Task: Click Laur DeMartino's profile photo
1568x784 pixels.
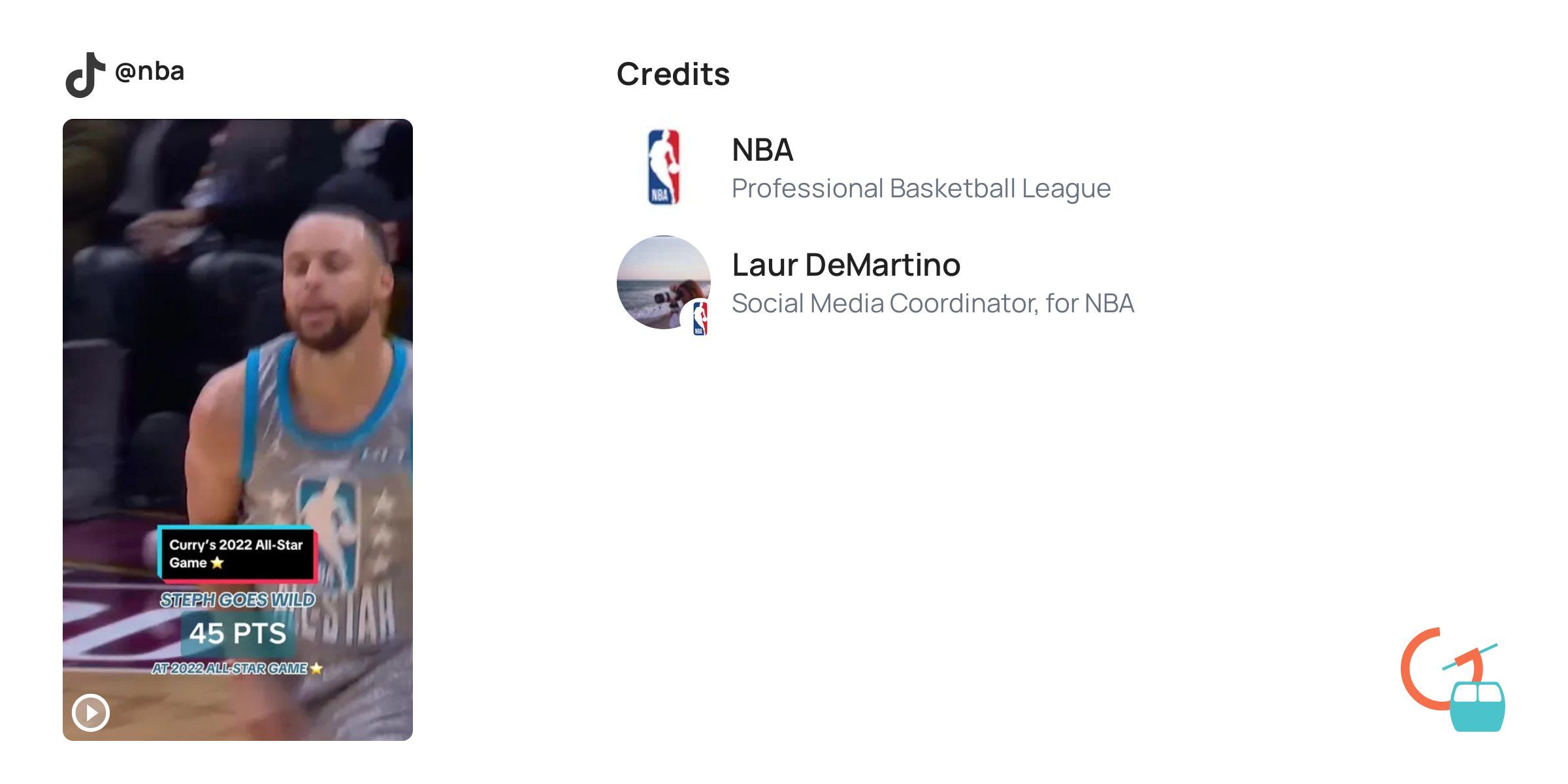Action: point(663,282)
